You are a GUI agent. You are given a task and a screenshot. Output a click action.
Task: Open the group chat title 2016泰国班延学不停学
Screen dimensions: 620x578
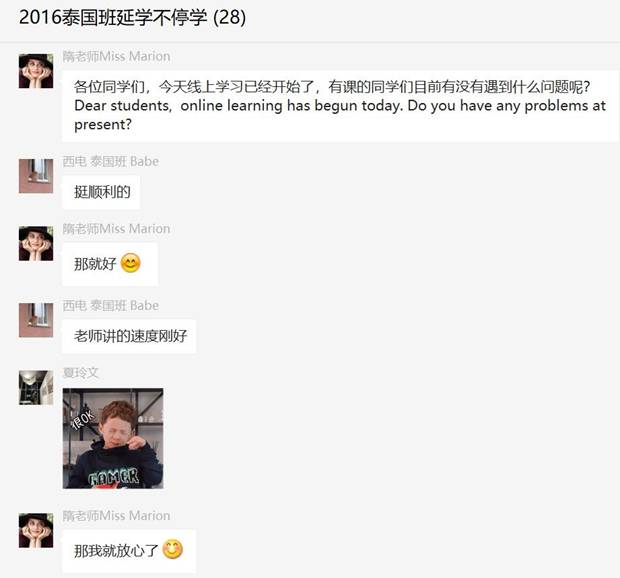coord(113,17)
